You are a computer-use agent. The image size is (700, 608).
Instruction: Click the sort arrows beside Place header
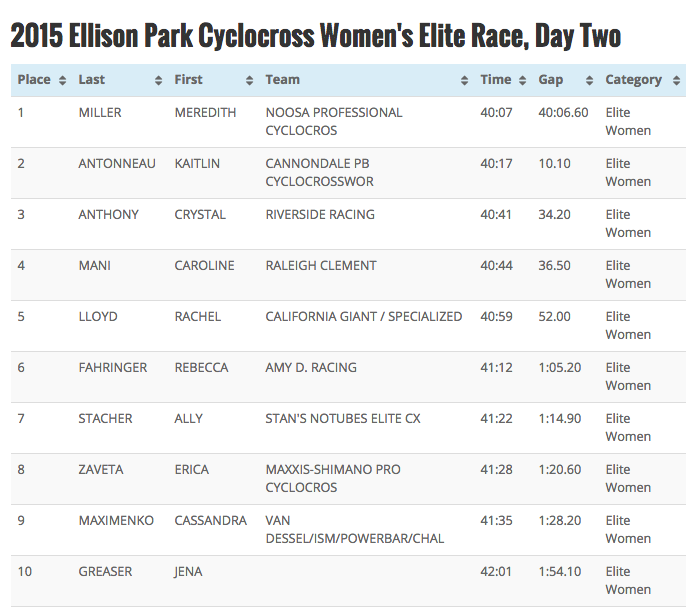pyautogui.click(x=63, y=80)
